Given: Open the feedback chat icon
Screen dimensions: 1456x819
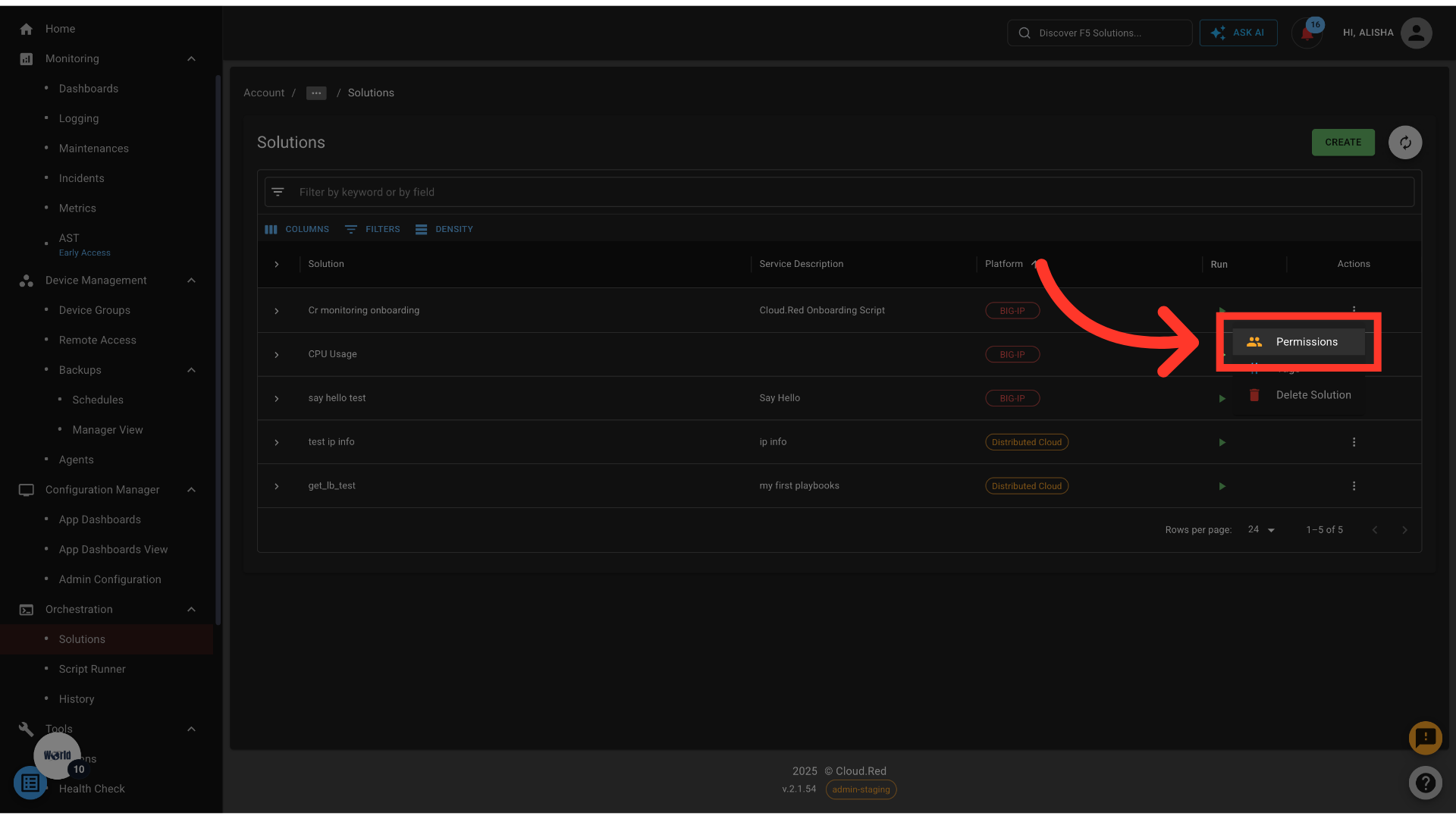Looking at the screenshot, I should tap(1425, 737).
